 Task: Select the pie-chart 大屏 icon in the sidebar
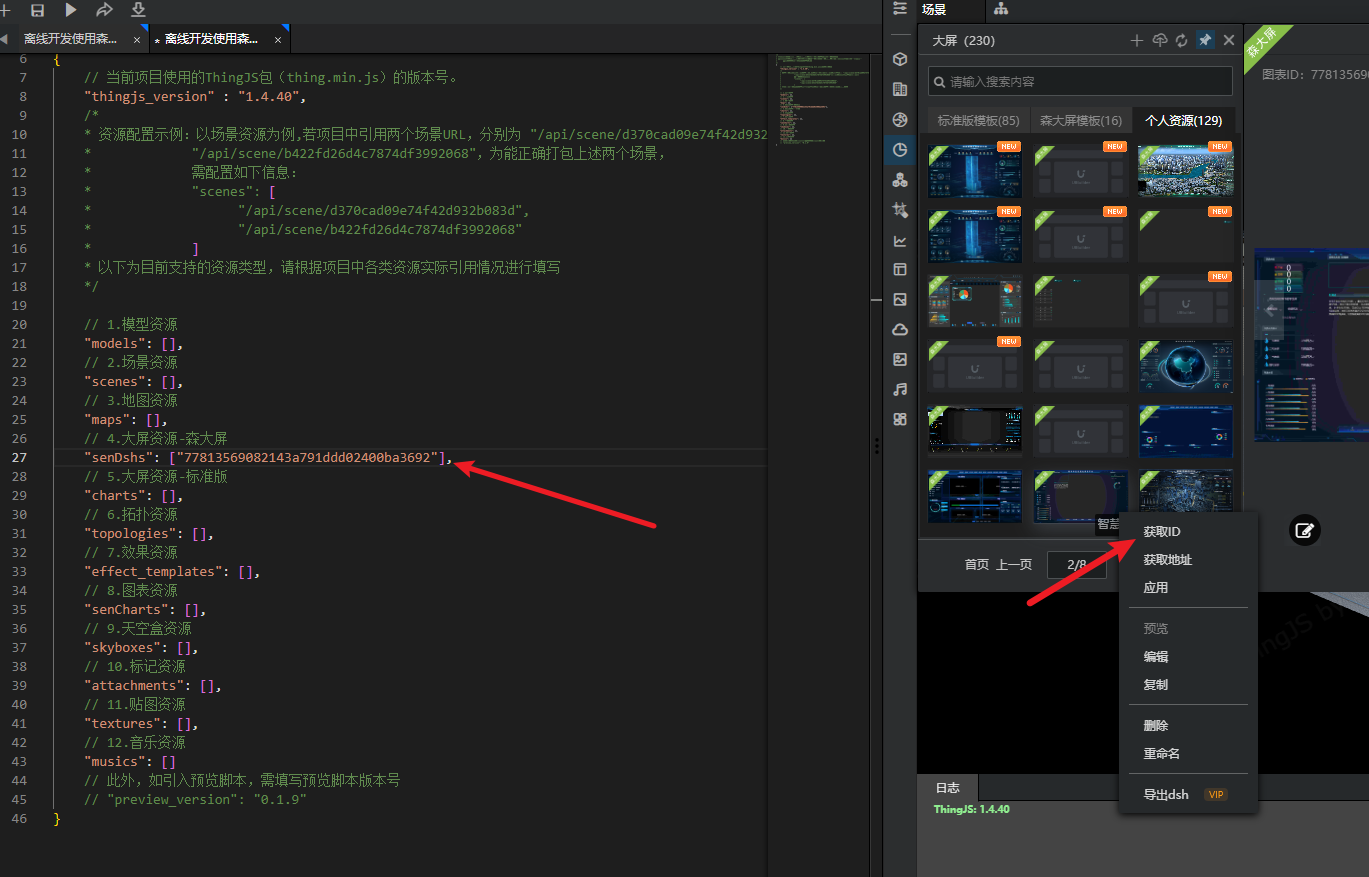tap(900, 150)
